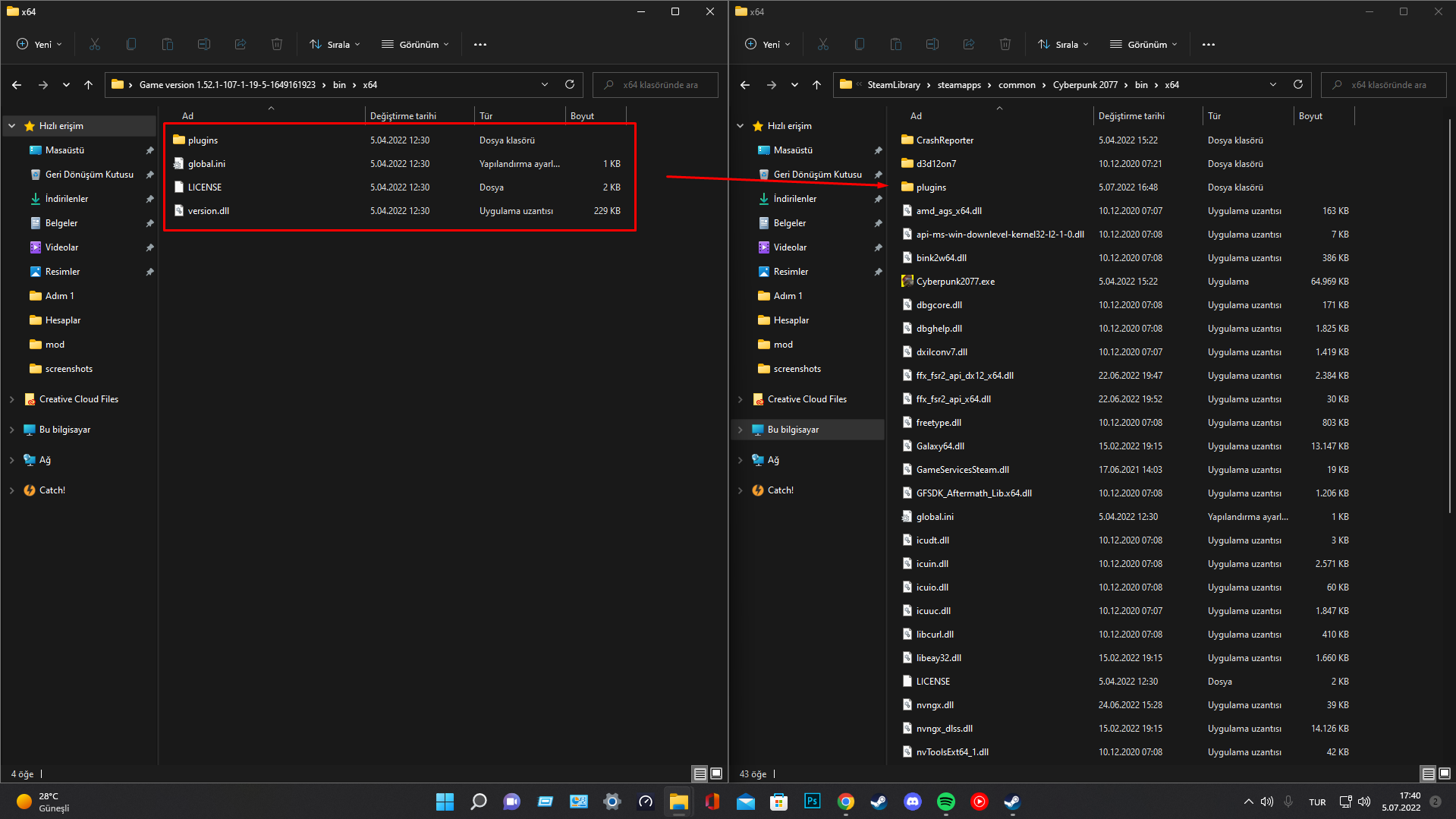The height and width of the screenshot is (819, 1456).
Task: Click the Delete trash icon in right window
Action: [x=1005, y=44]
